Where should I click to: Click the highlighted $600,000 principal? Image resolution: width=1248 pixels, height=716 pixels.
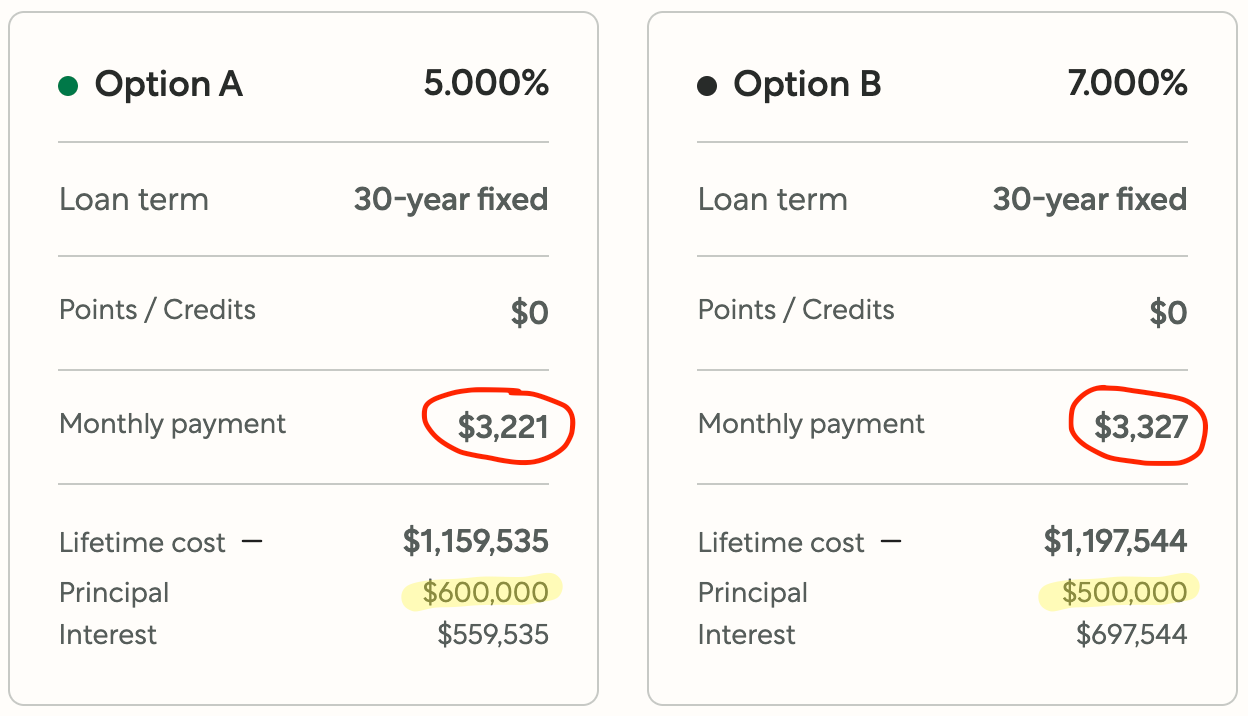(485, 592)
